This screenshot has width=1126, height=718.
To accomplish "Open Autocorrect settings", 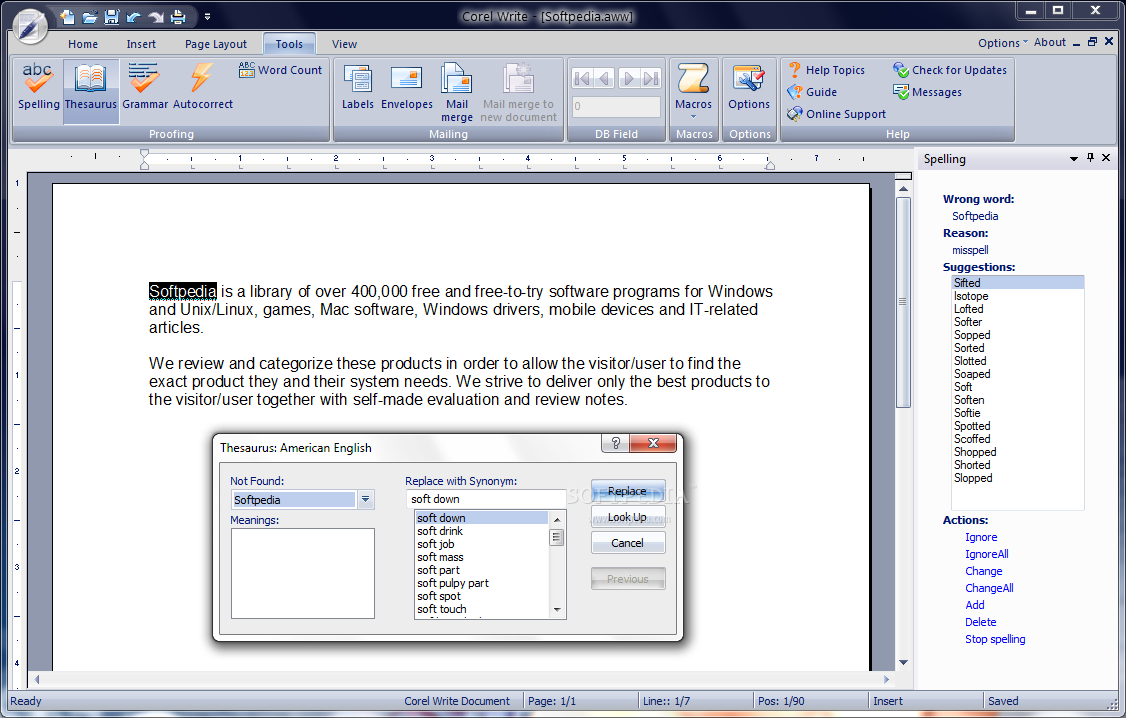I will pyautogui.click(x=203, y=88).
